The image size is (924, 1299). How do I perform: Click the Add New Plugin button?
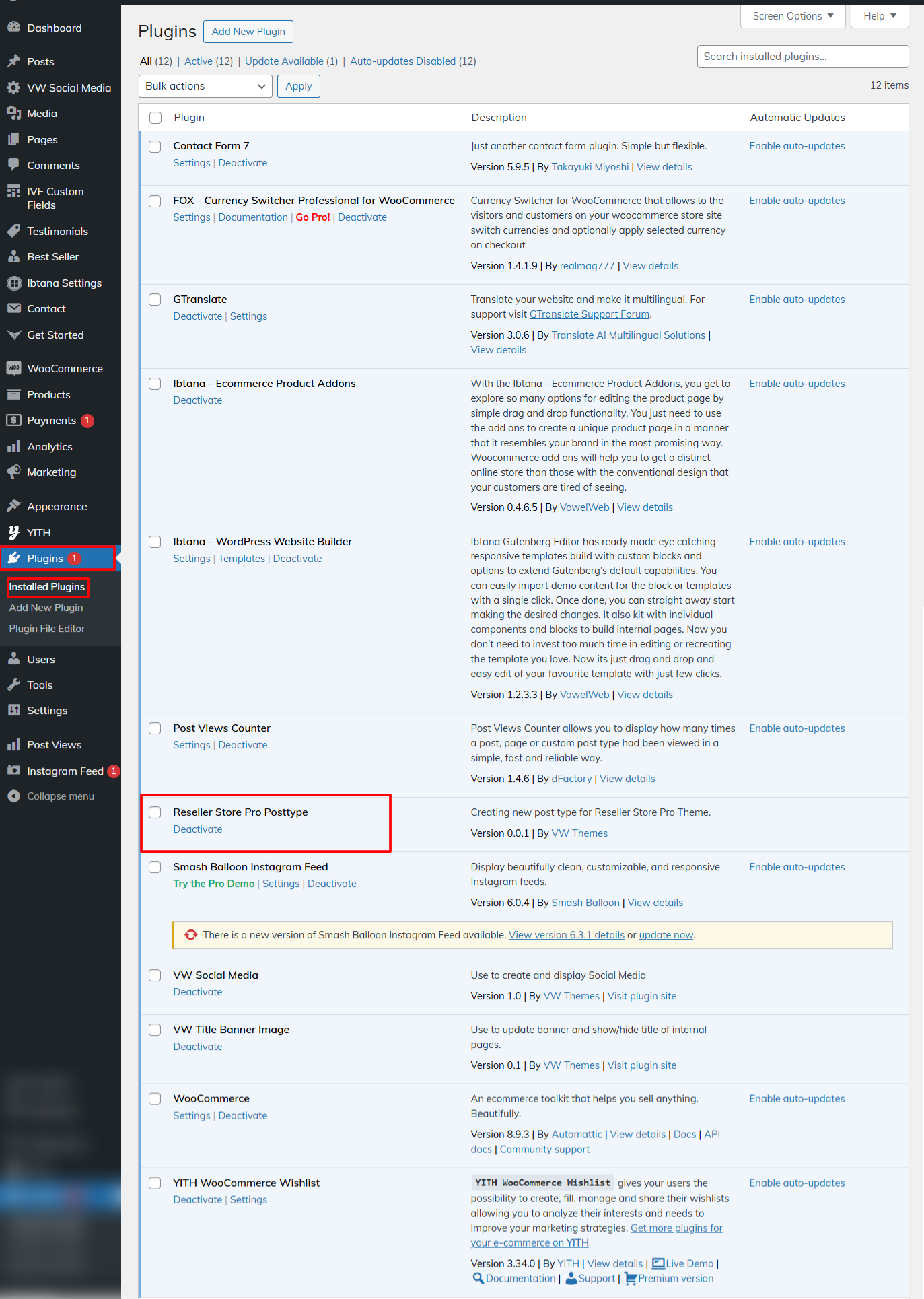coord(248,32)
